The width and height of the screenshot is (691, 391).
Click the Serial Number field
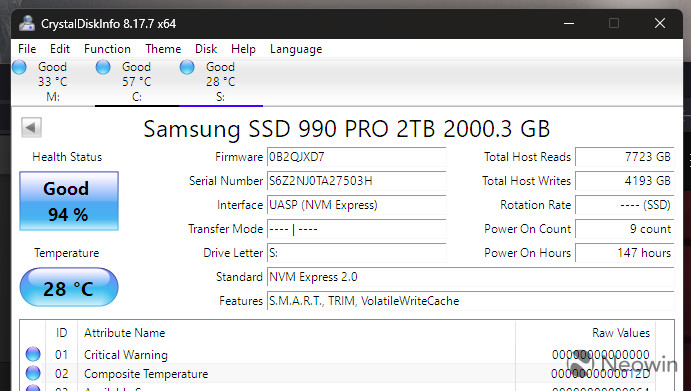click(x=357, y=181)
